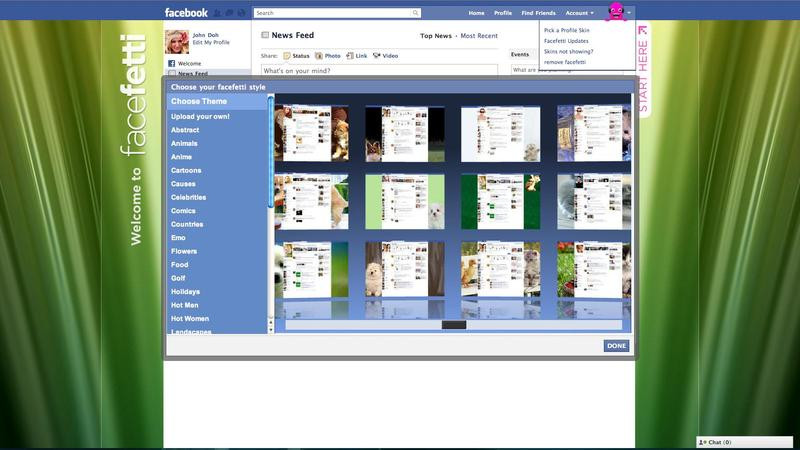Choose Skins not showing? option
800x450 pixels.
(568, 52)
